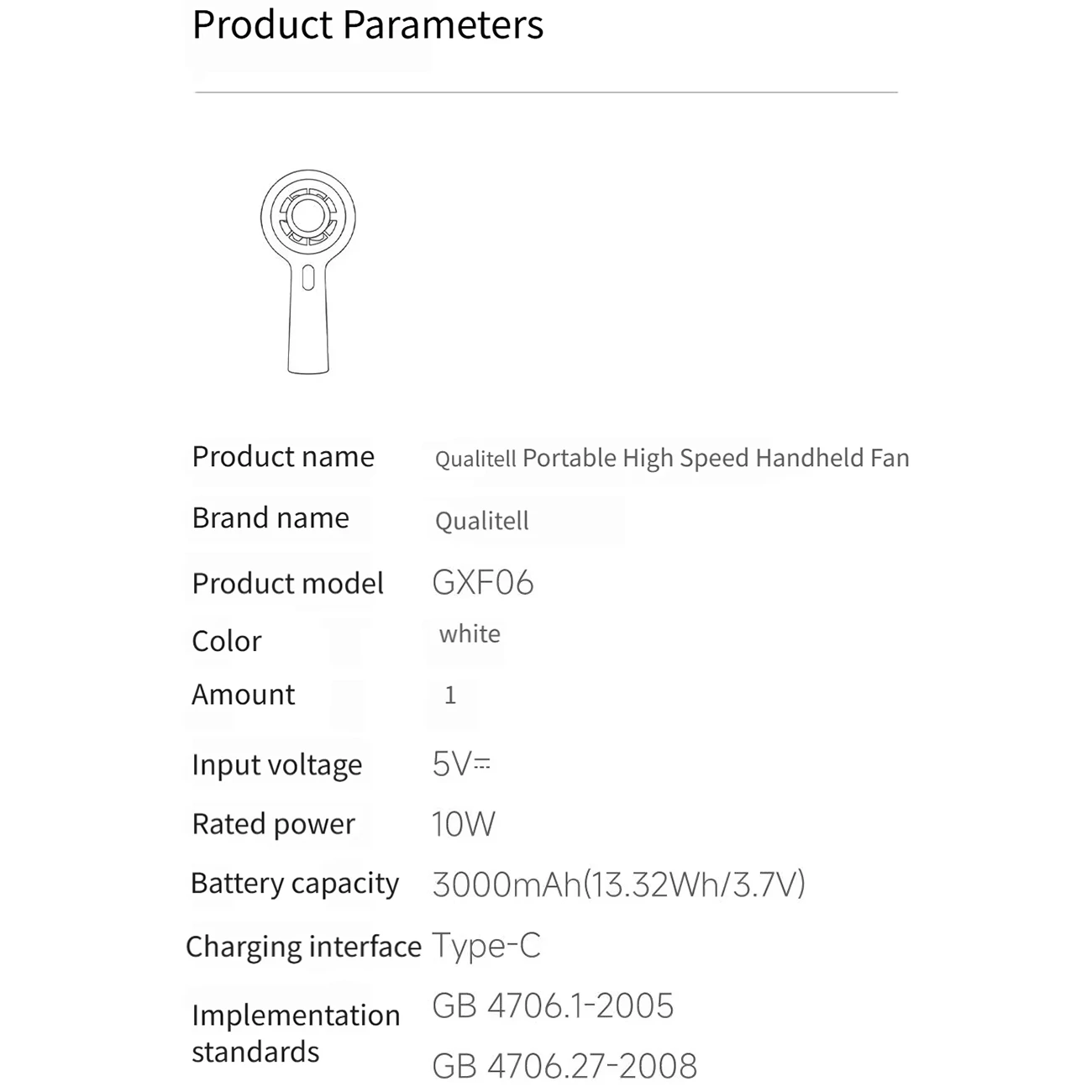Click the 10W rated power value
The image size is (1092, 1092).
click(x=463, y=824)
